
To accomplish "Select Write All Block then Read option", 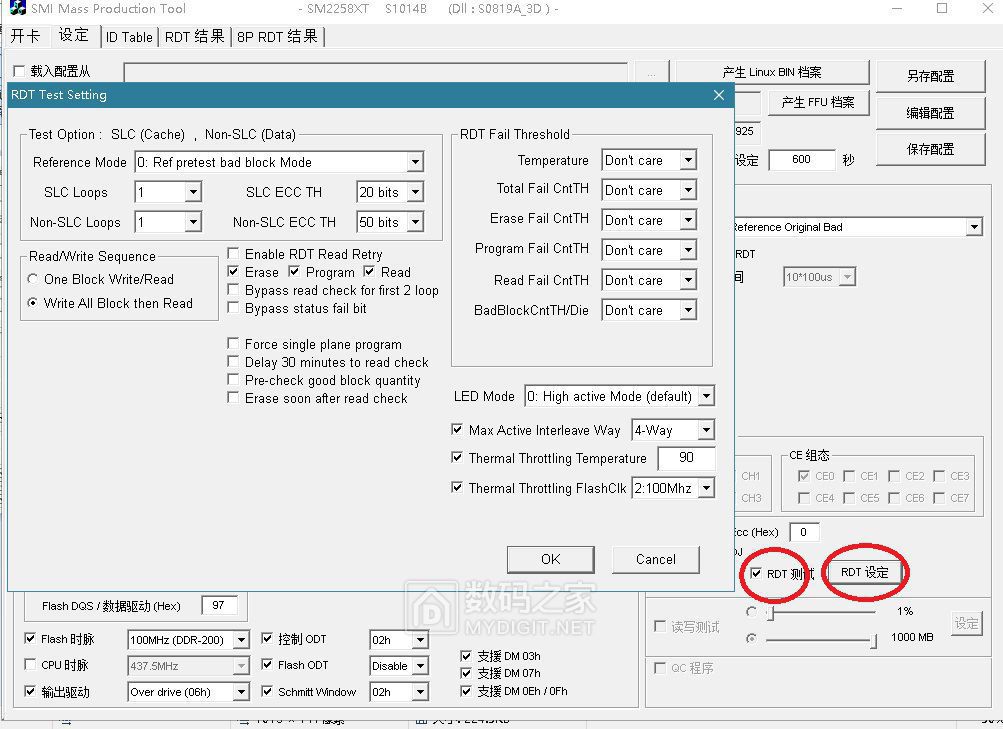I will click(x=33, y=302).
